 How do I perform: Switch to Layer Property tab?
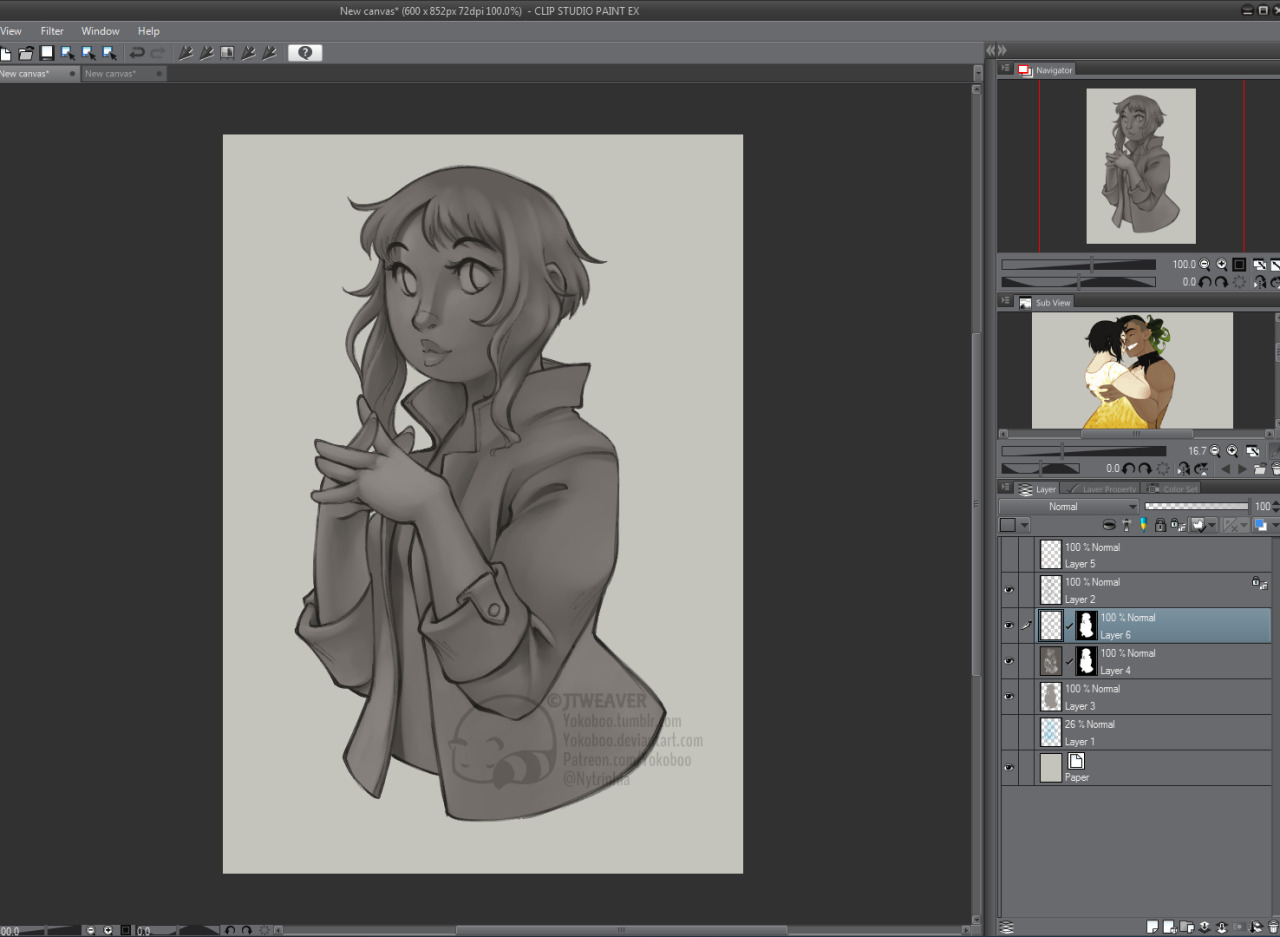tap(1100, 489)
